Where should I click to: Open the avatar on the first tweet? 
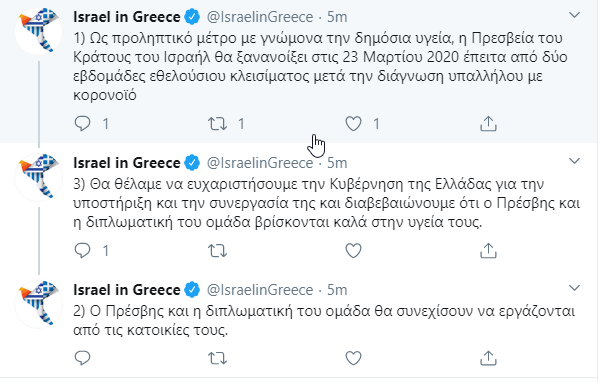[x=38, y=31]
